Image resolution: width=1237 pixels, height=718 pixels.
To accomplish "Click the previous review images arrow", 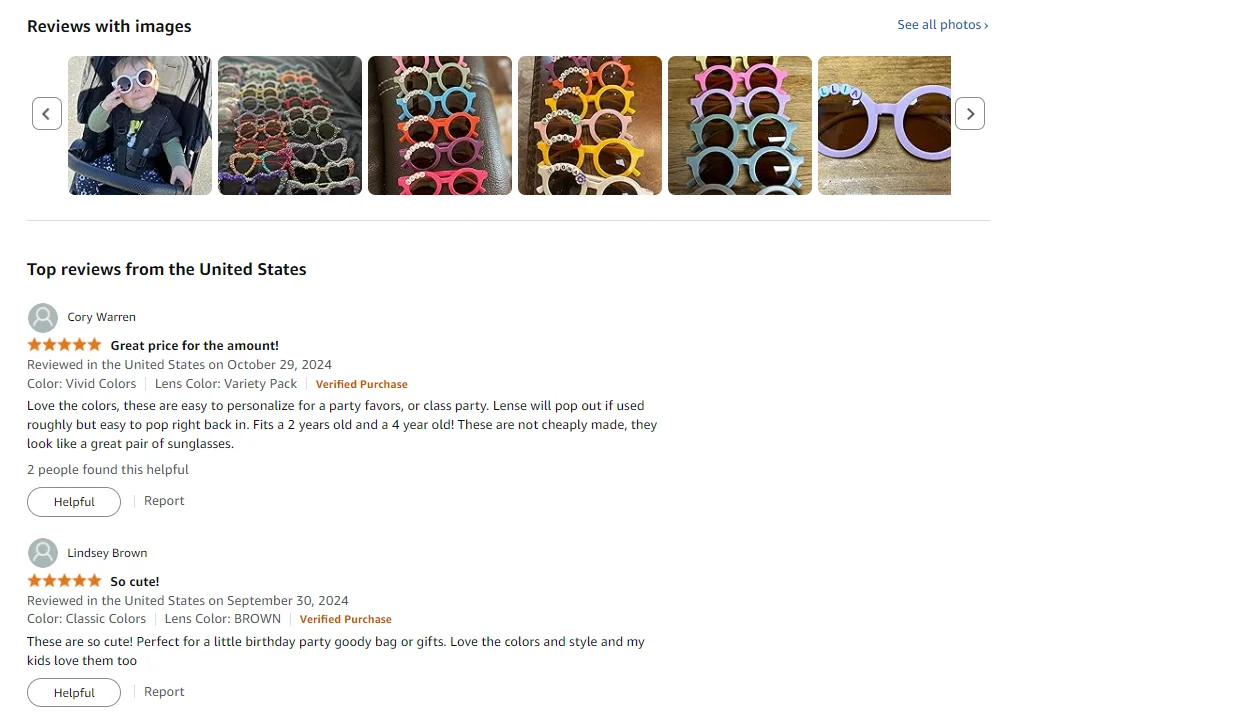I will point(47,114).
